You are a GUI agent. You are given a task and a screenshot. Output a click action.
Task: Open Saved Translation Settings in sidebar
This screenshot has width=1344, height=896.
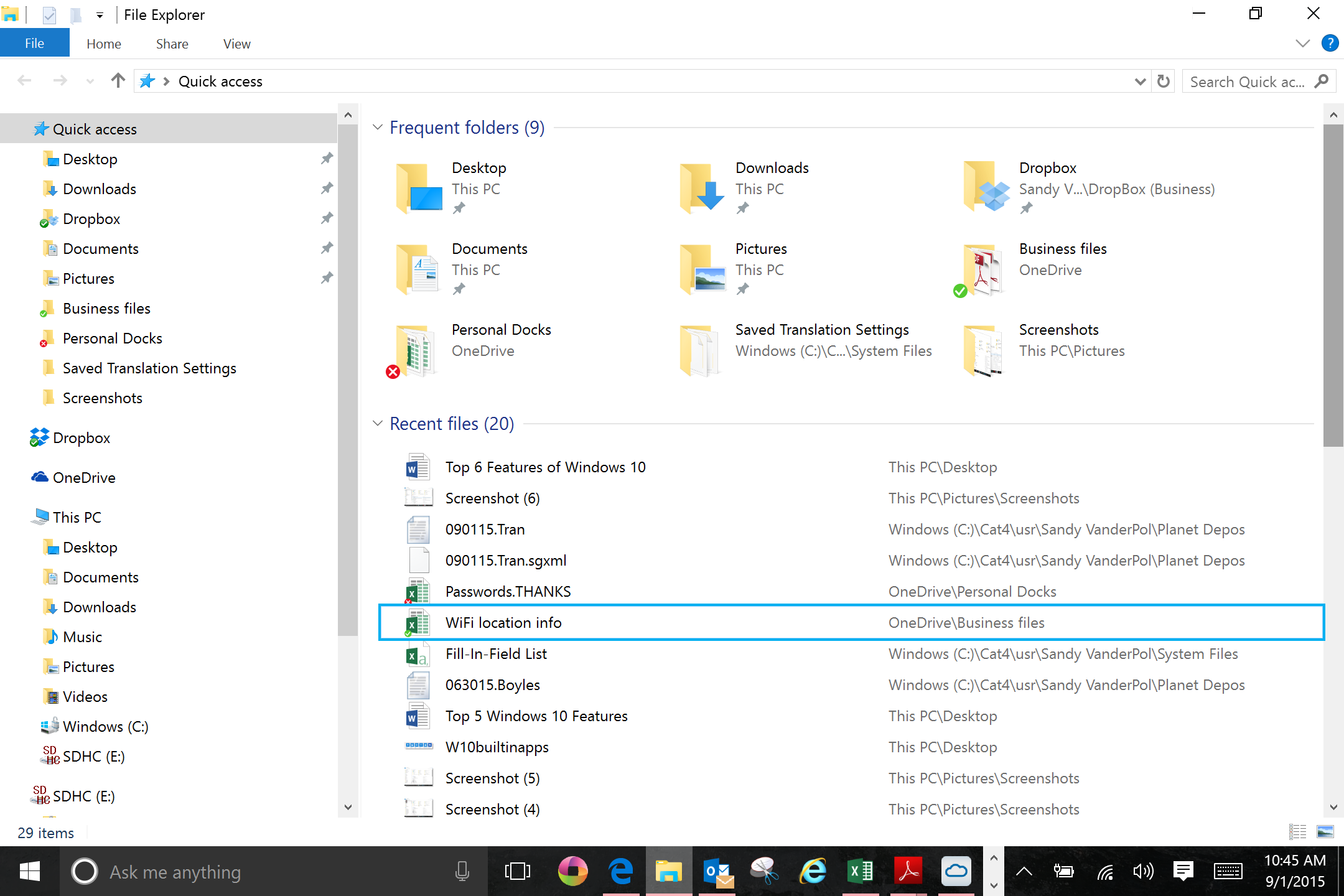click(x=149, y=368)
